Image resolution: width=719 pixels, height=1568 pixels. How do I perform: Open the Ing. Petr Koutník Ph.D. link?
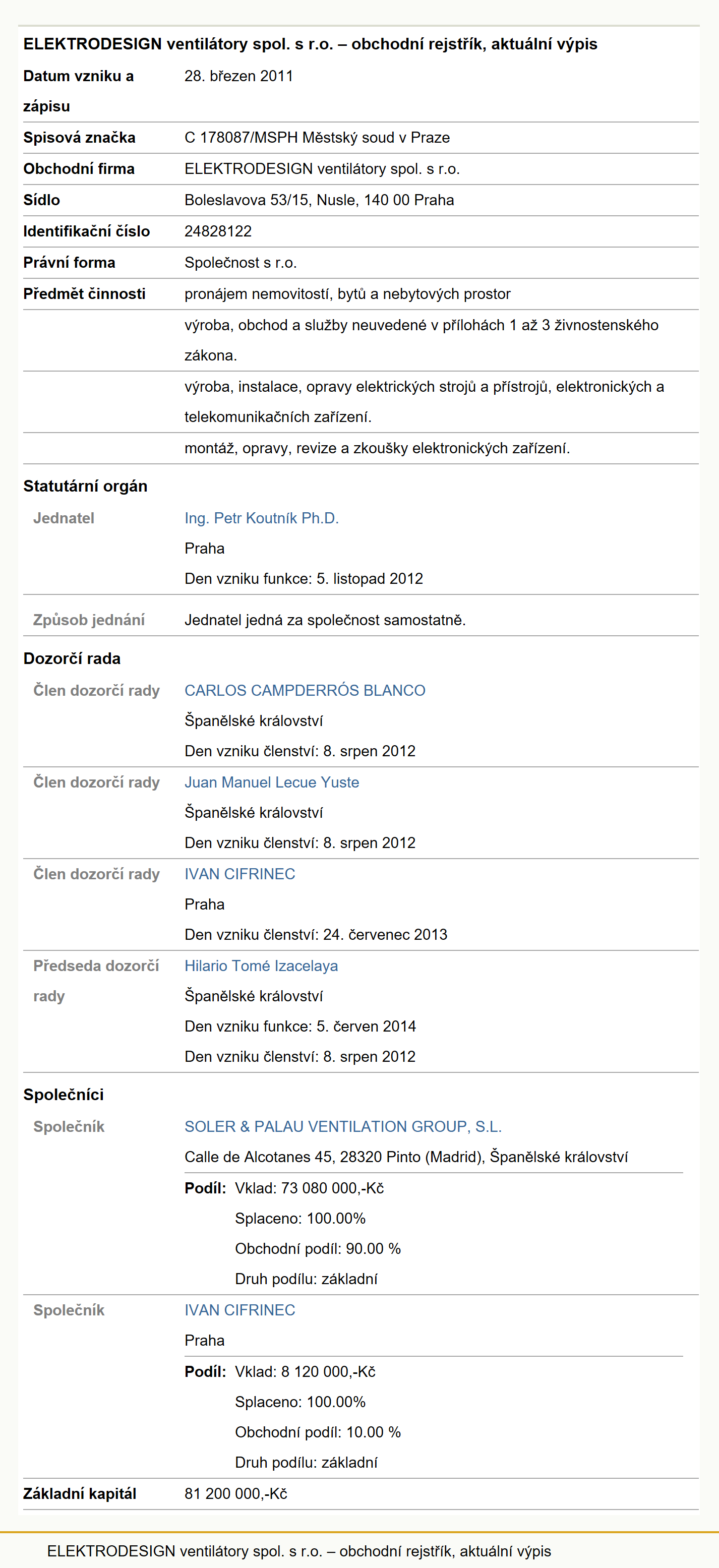[262, 518]
